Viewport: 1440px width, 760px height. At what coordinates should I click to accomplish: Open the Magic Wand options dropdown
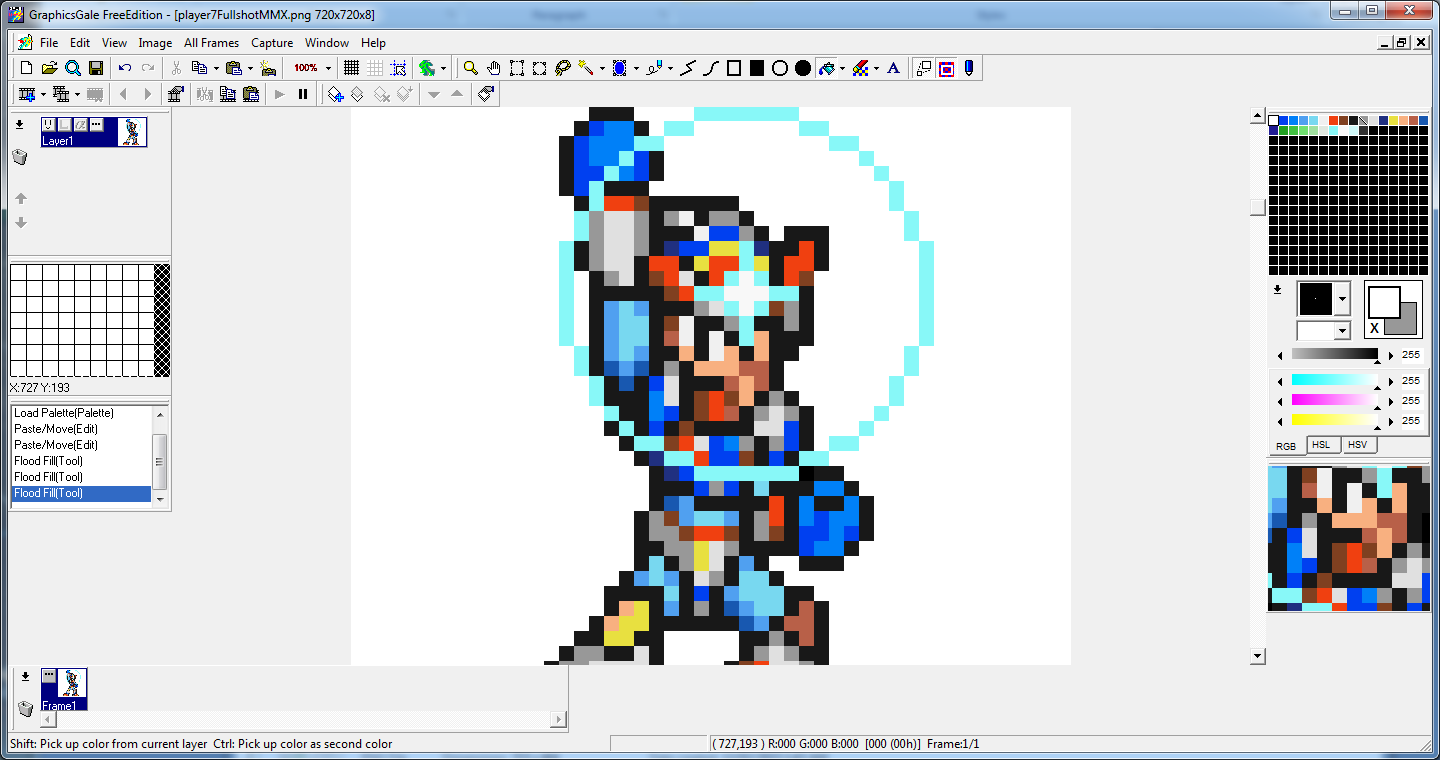602,68
